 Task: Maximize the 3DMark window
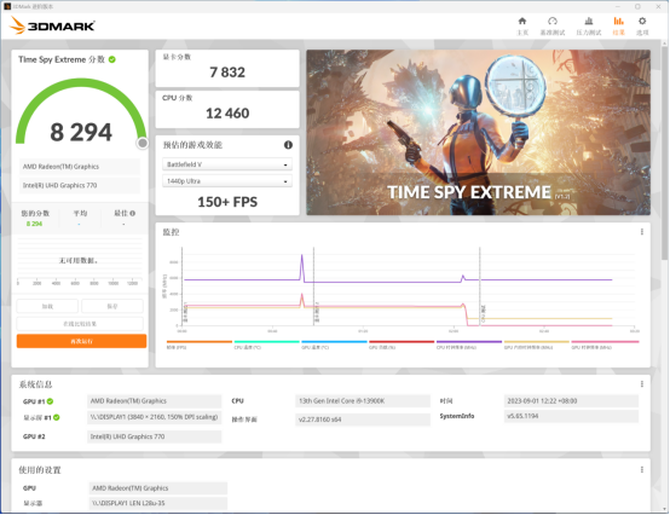638,6
